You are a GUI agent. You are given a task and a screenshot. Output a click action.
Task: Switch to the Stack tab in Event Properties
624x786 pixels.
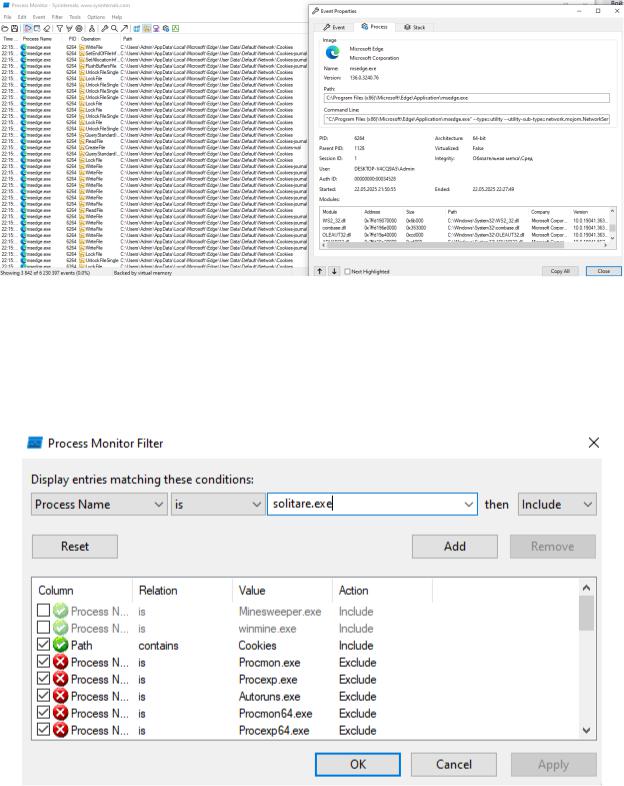coord(414,27)
